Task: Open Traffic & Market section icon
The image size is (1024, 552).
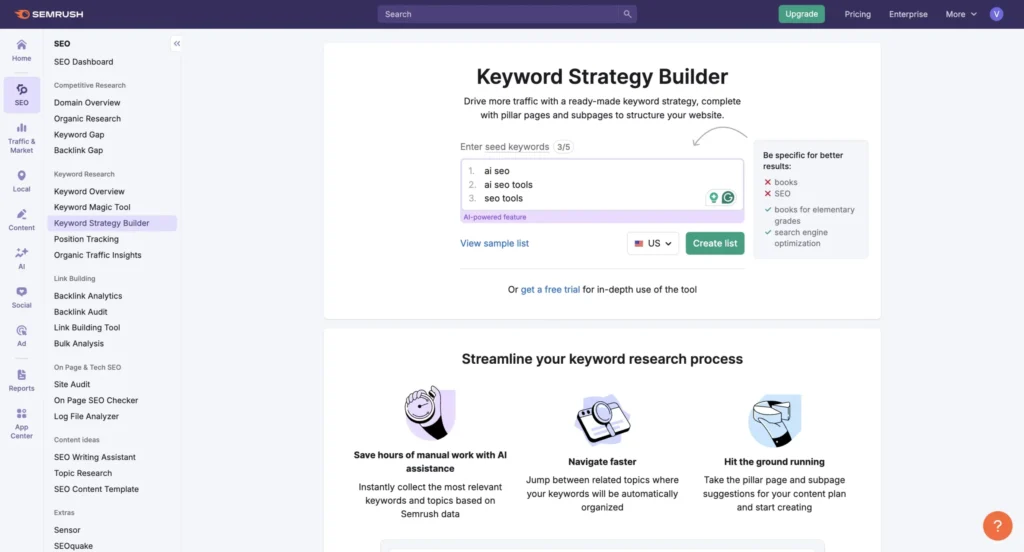Action: [22, 138]
